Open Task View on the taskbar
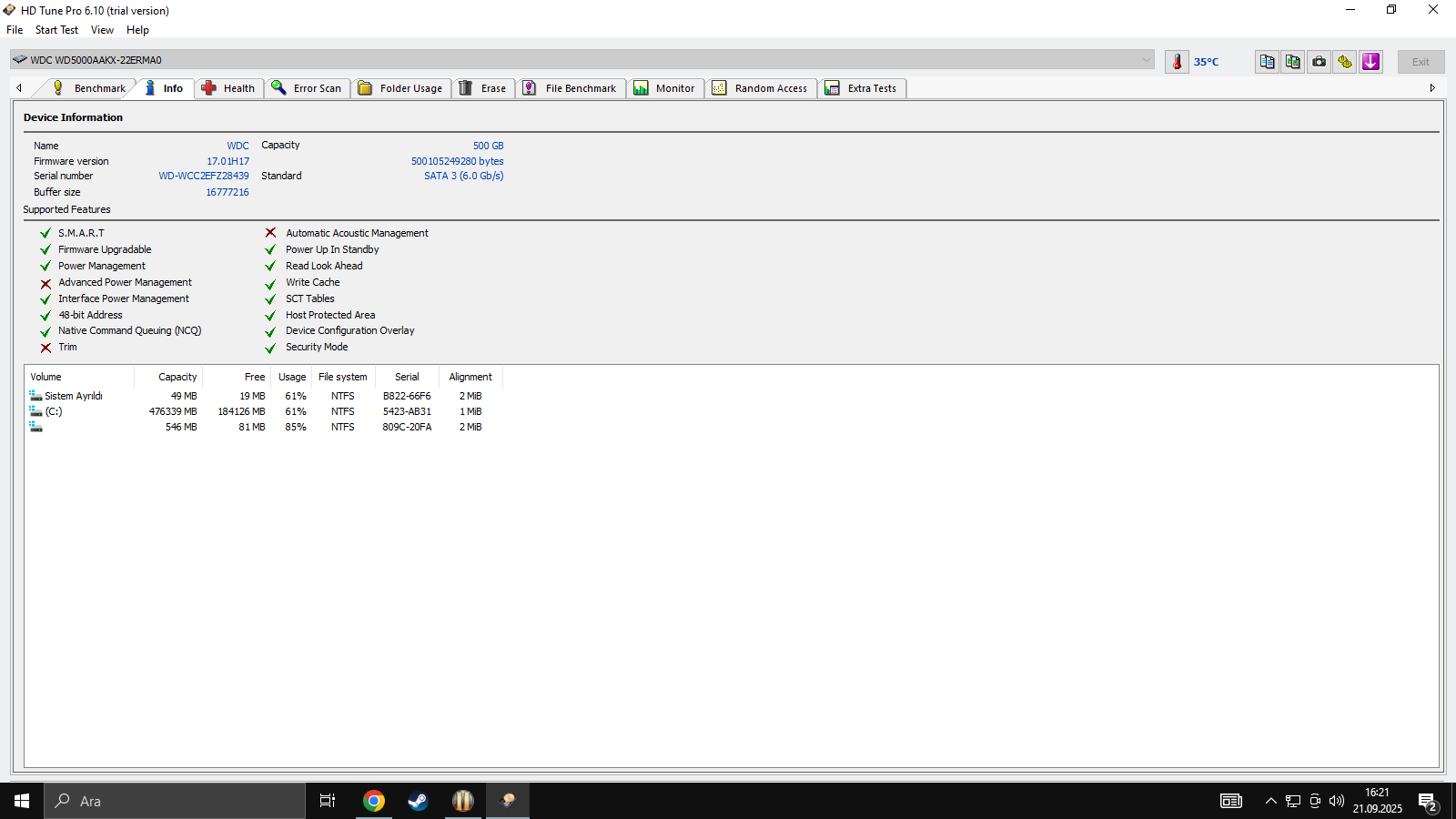The width and height of the screenshot is (1456, 819). 328,801
